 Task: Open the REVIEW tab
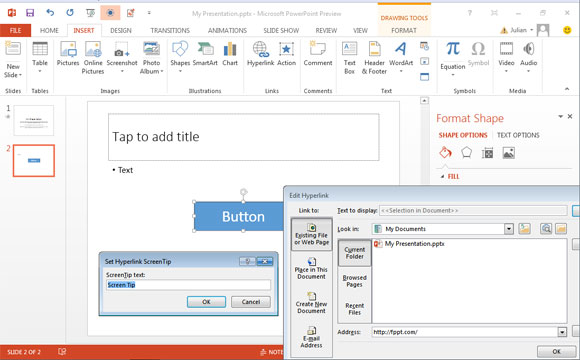[x=326, y=30]
